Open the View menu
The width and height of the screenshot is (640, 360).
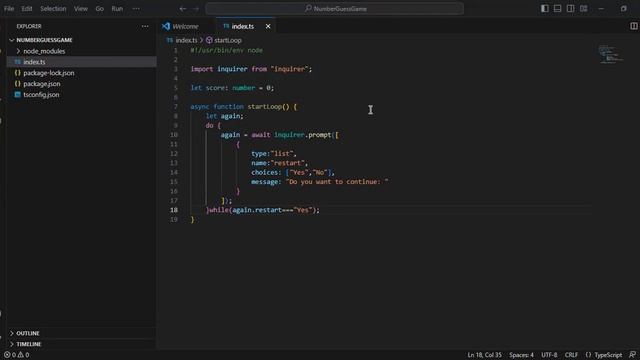81,9
